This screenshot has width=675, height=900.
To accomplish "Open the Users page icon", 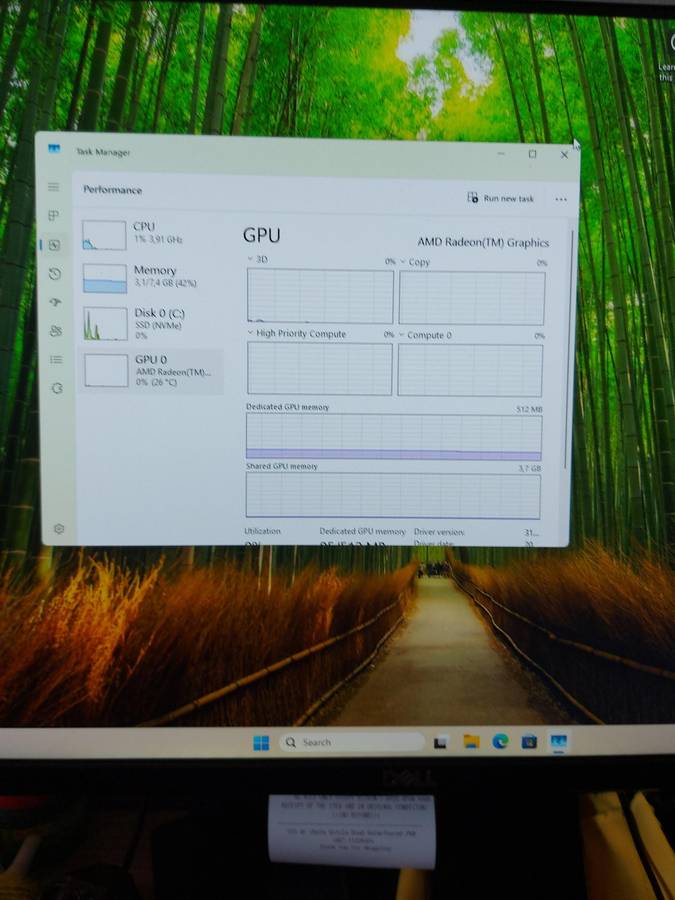I will (x=56, y=331).
